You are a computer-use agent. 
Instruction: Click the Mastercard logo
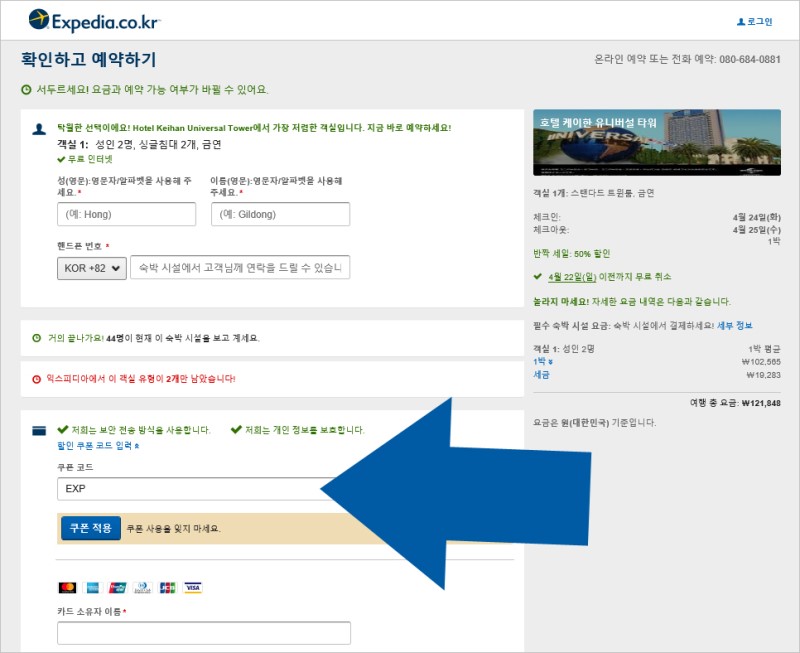point(67,588)
